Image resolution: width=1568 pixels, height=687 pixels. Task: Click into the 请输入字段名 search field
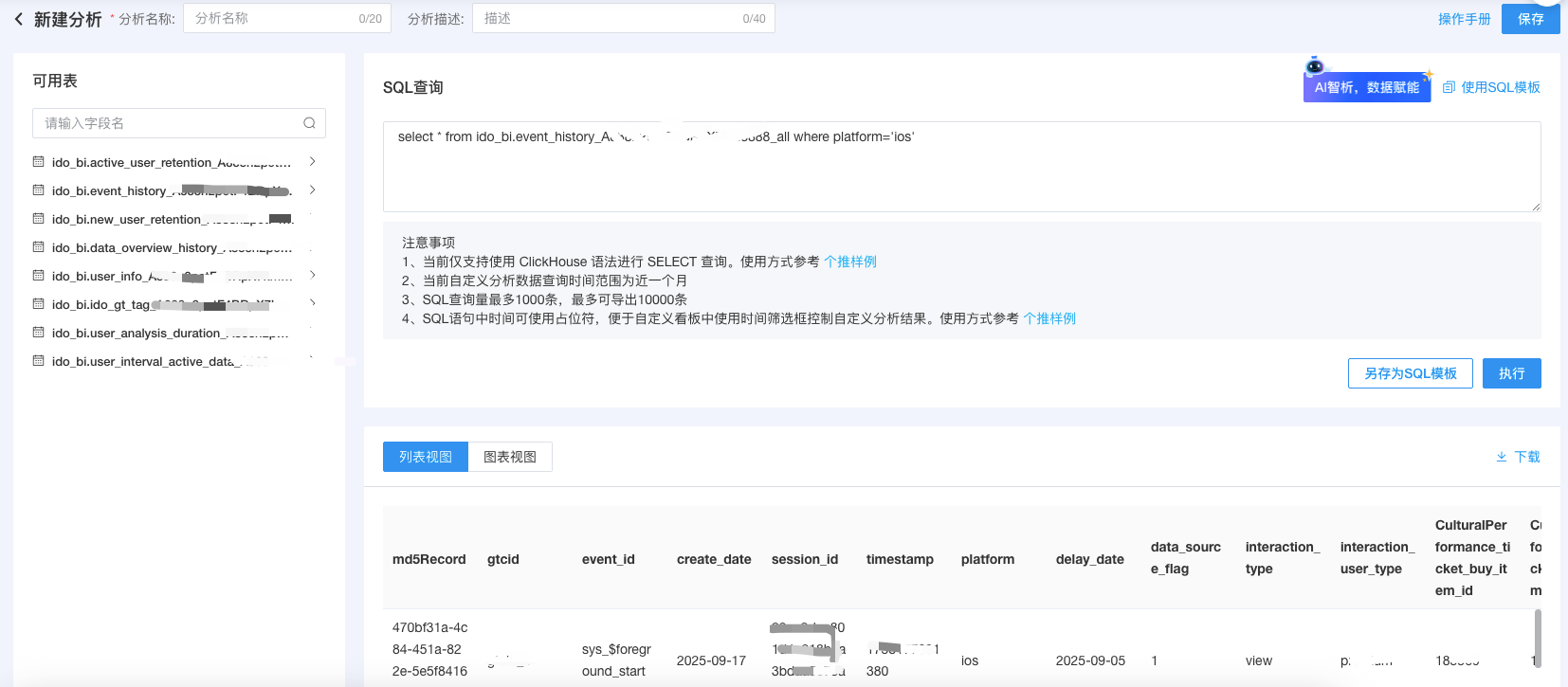179,123
